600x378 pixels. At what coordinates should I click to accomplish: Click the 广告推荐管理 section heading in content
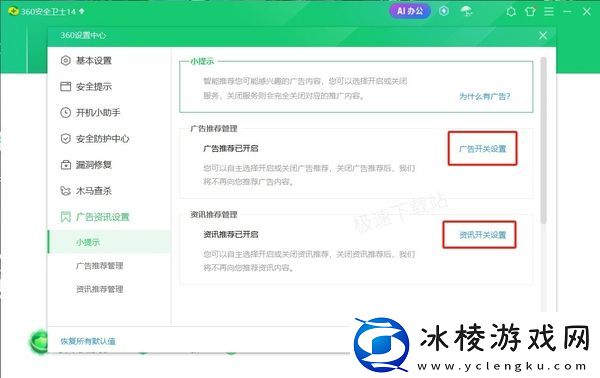click(x=214, y=129)
